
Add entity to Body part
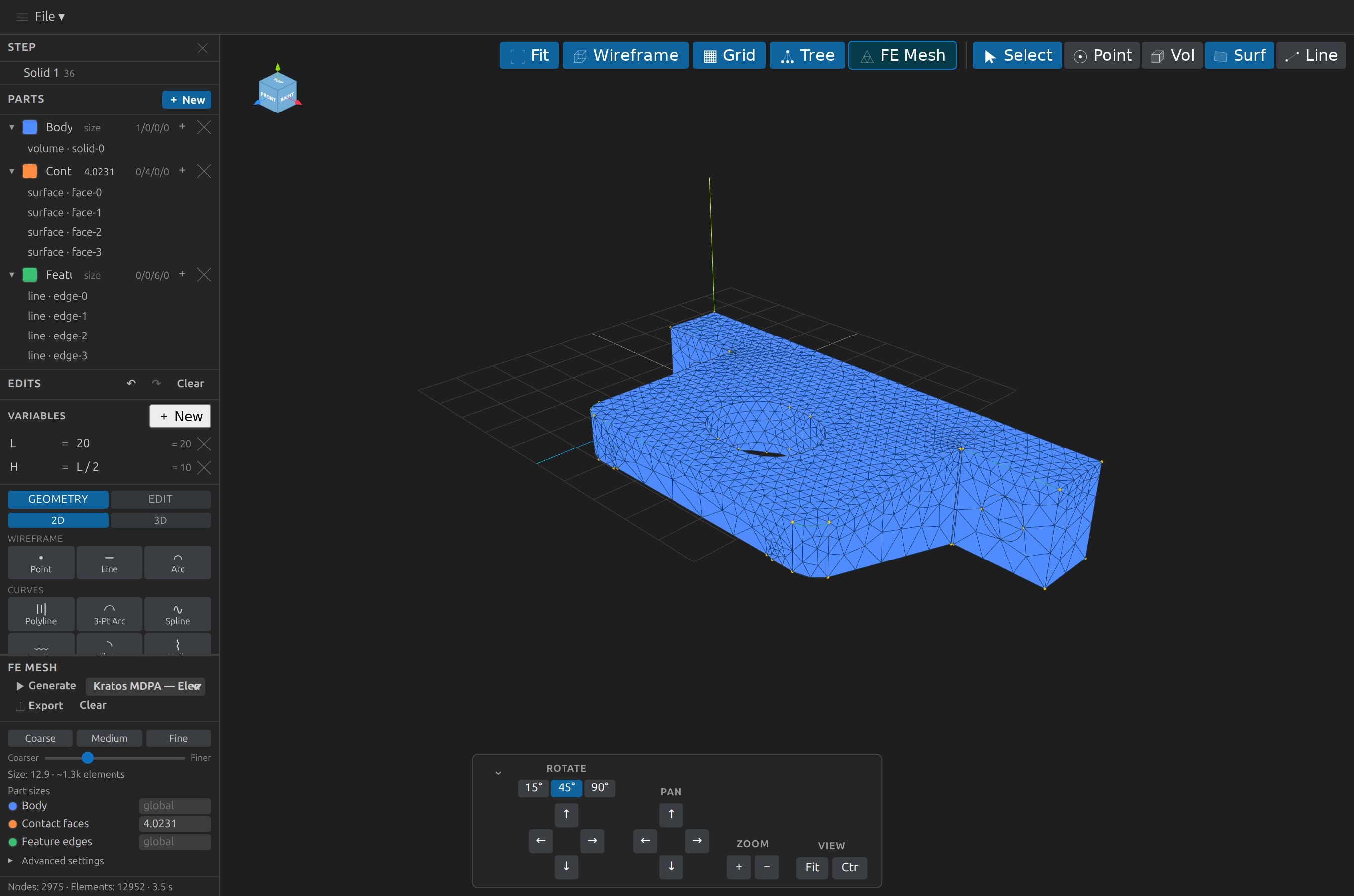[182, 126]
